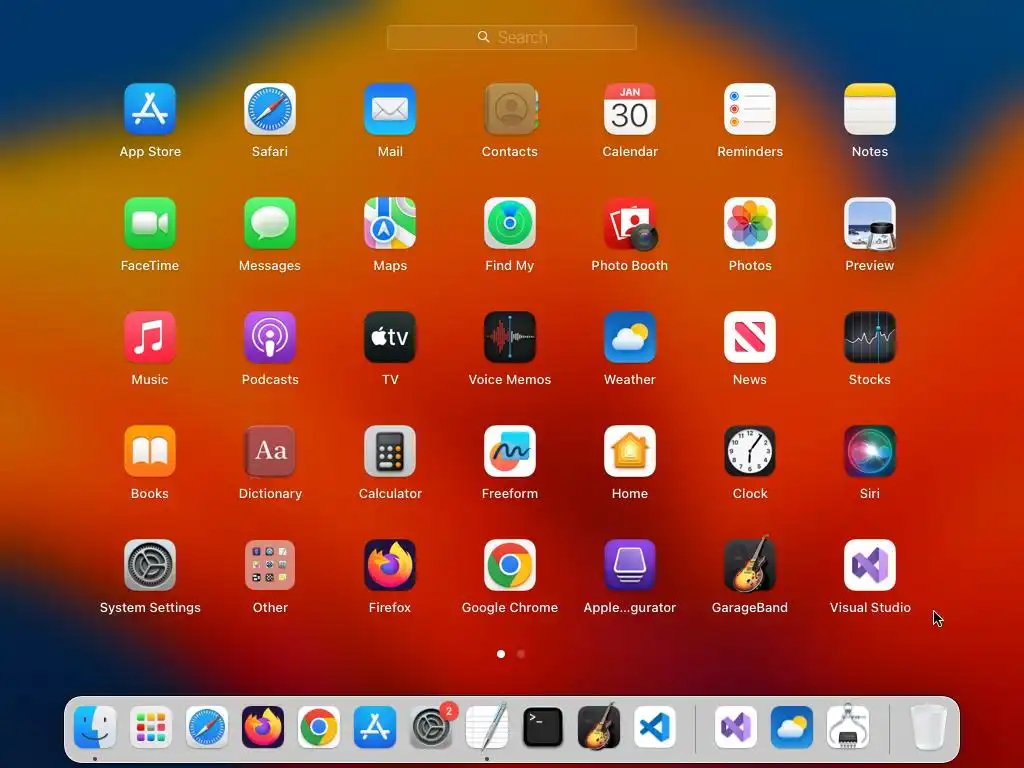Launch the News app
This screenshot has height=768, width=1024.
pyautogui.click(x=750, y=337)
